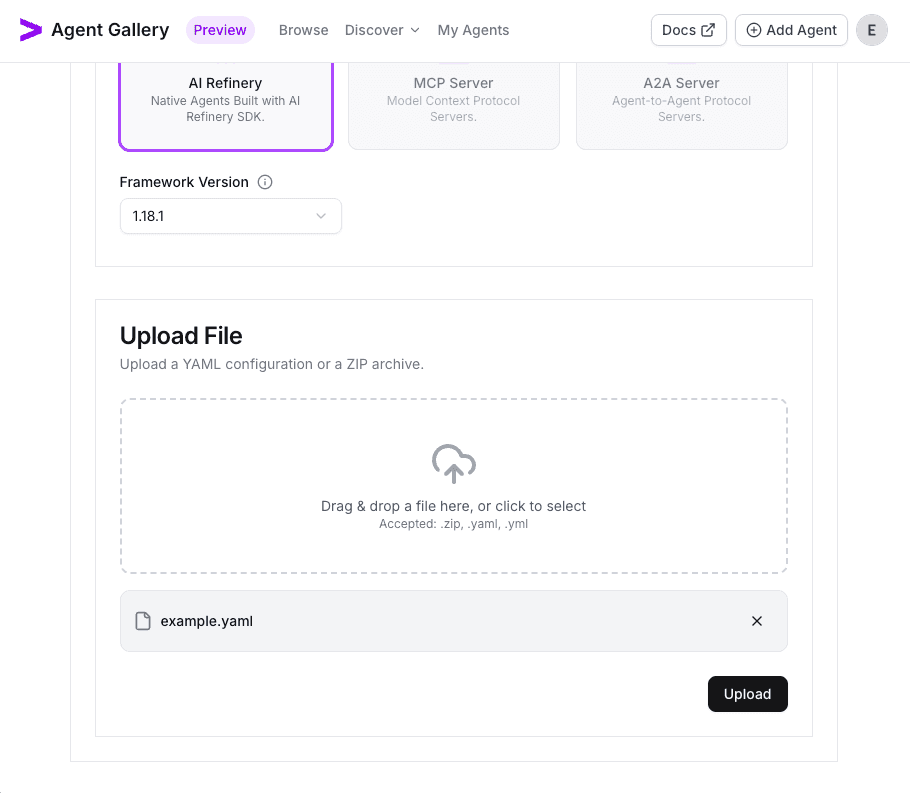The height and width of the screenshot is (793, 910).
Task: Click the Preview badge
Action: 220,30
